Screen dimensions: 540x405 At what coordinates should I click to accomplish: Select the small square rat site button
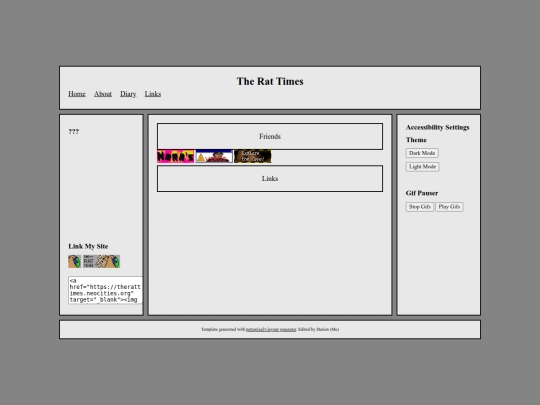click(74, 261)
